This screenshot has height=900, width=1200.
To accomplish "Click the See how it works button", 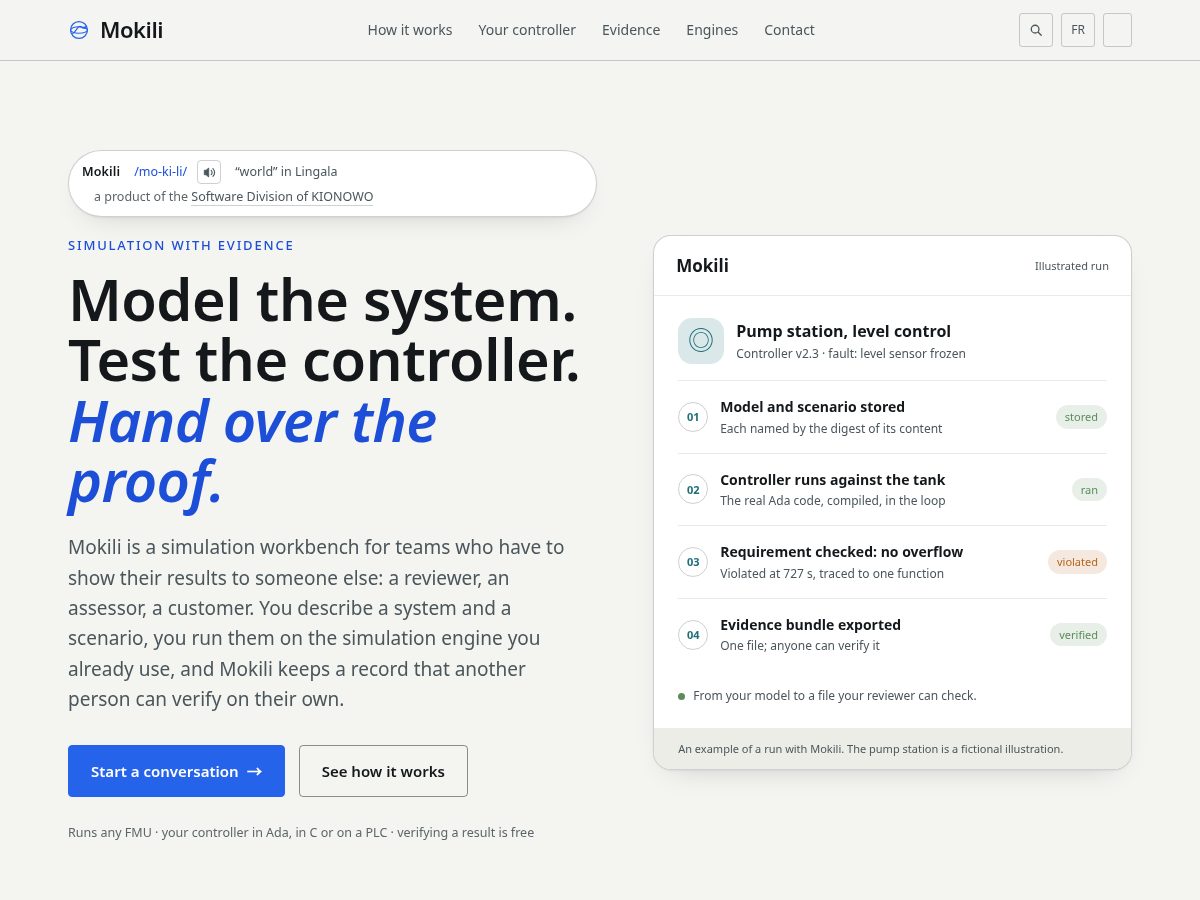I will pos(383,771).
